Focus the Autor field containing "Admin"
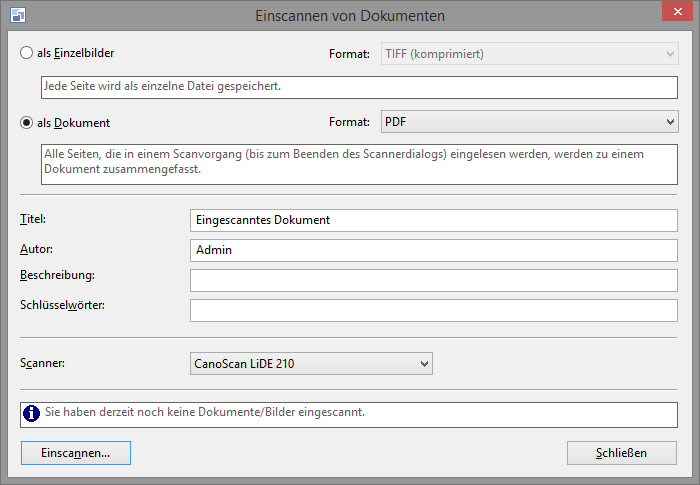Screen dimensions: 700x485 433,250
